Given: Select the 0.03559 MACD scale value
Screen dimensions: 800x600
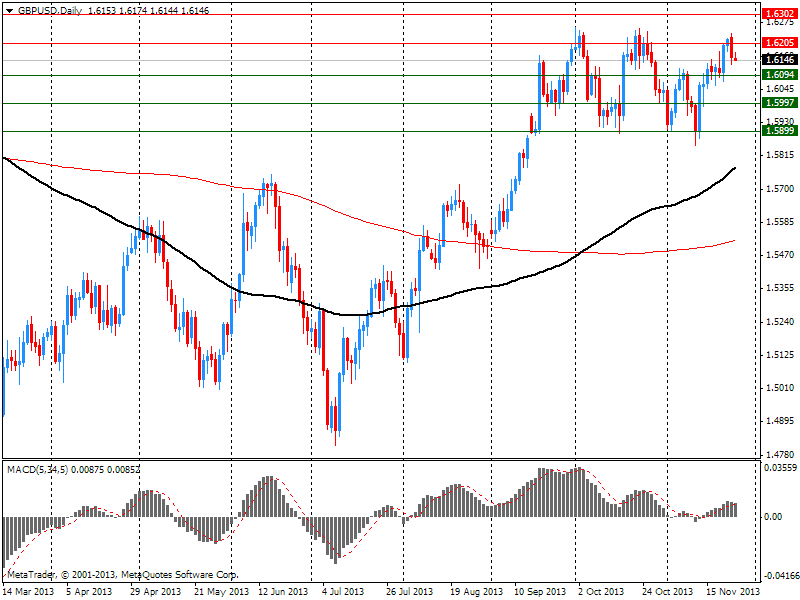Looking at the screenshot, I should 780,468.
